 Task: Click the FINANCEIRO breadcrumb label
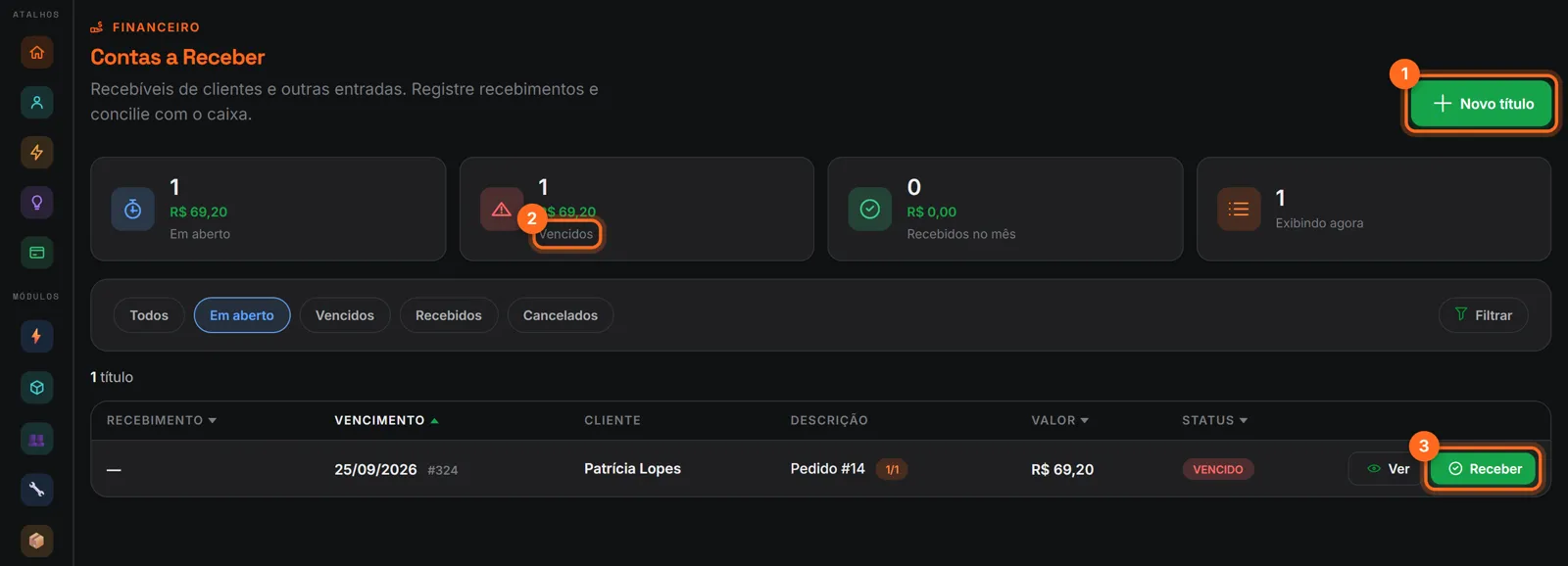click(156, 27)
